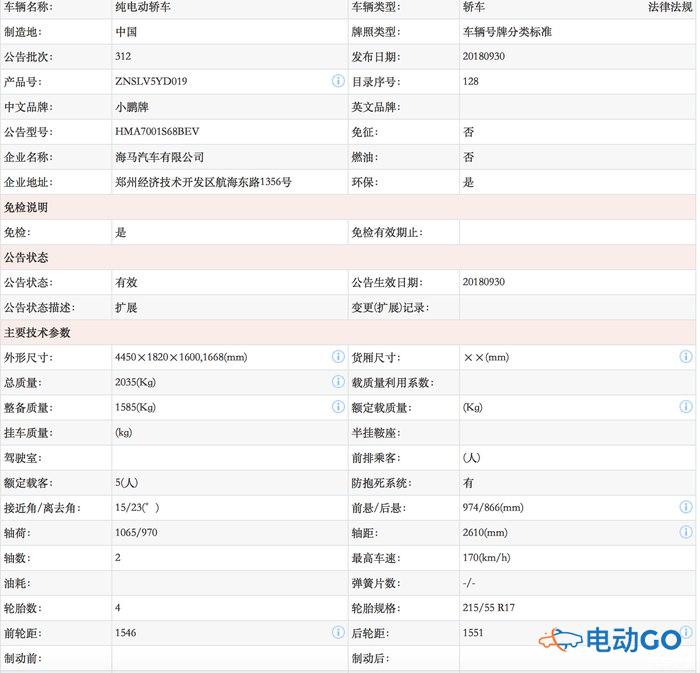This screenshot has height=673, width=700.
Task: Click rear track value 1551
Action: pos(473,632)
